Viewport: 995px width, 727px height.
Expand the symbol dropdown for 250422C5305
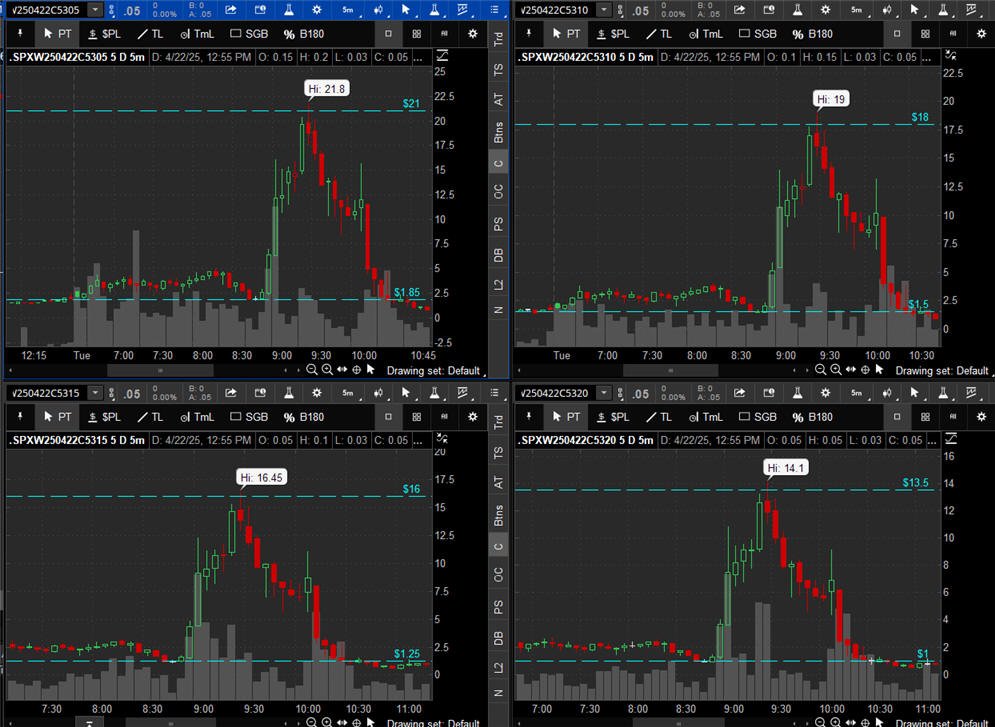click(x=94, y=9)
